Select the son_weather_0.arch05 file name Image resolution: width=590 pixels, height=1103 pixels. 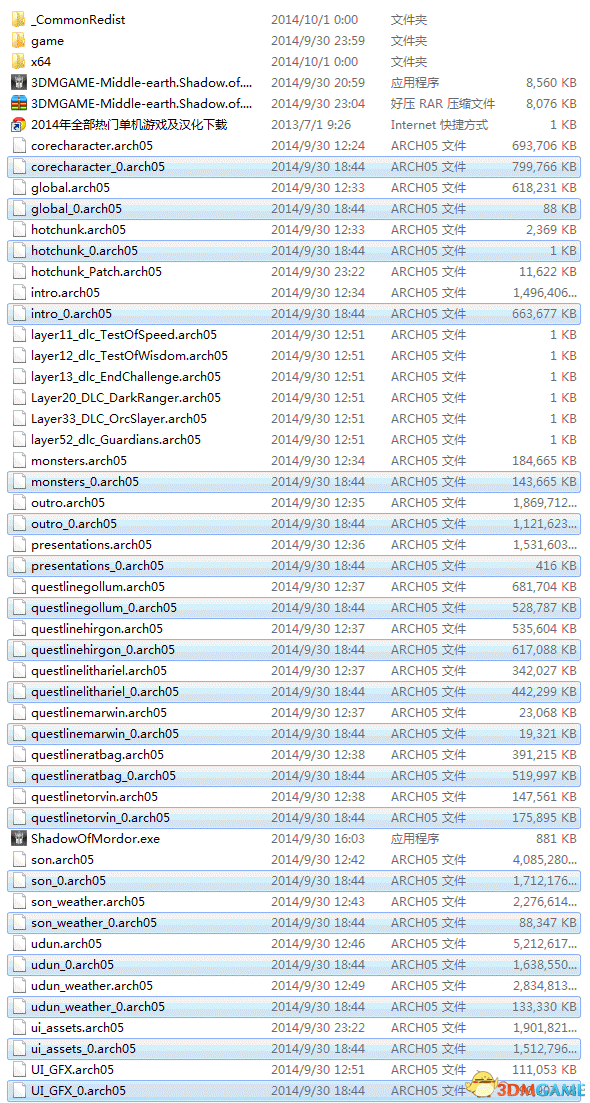(x=94, y=923)
